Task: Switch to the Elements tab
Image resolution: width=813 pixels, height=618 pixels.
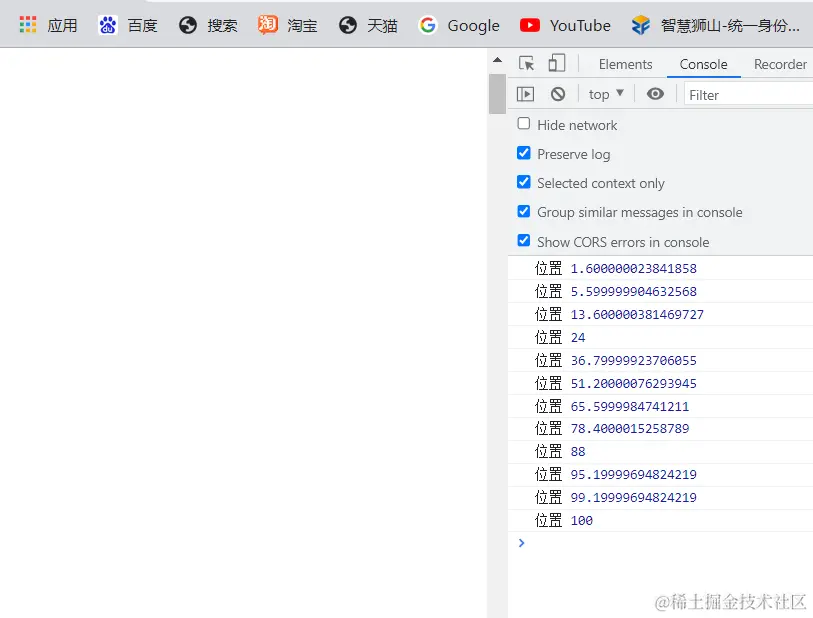Action: 625,64
